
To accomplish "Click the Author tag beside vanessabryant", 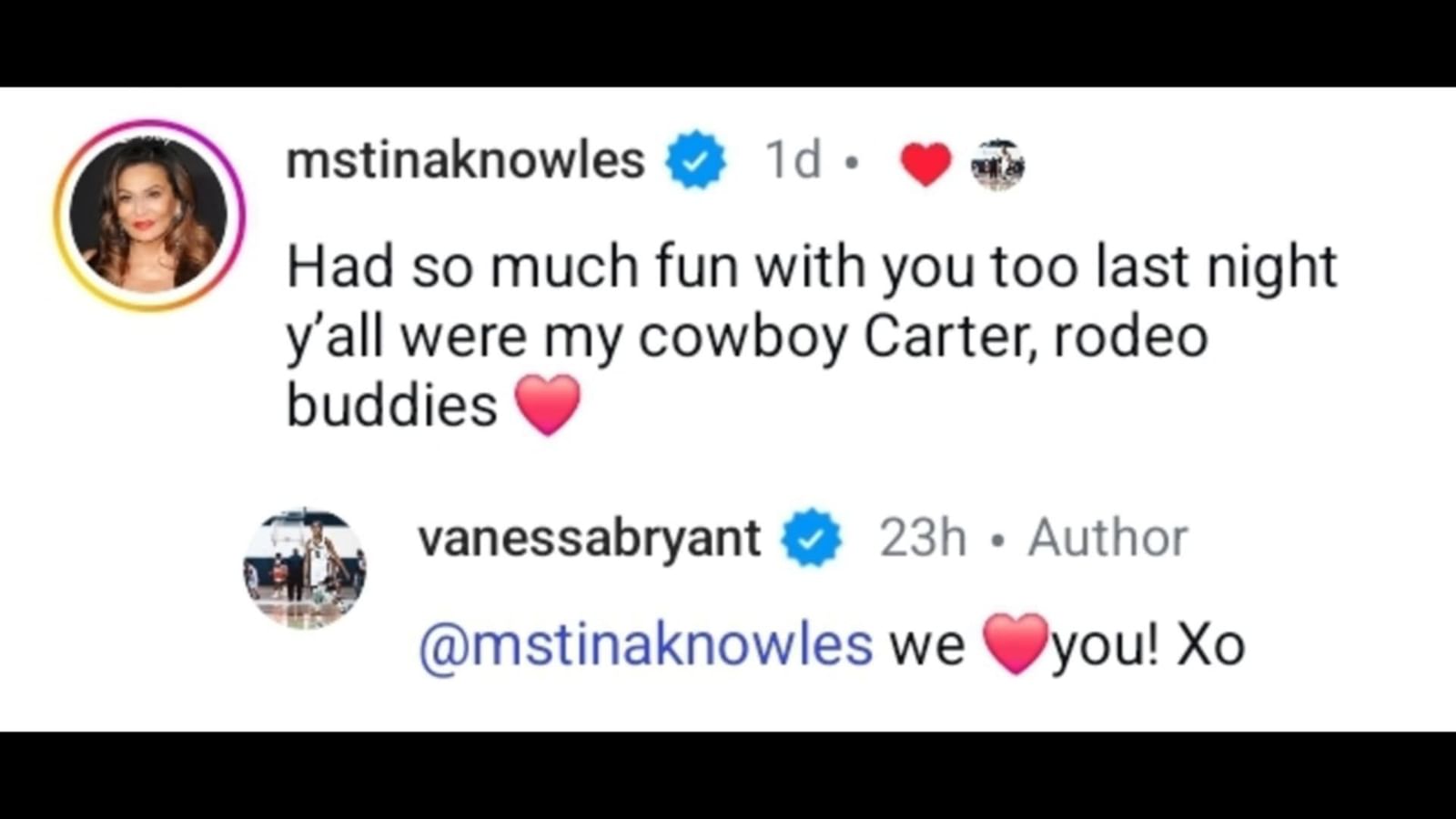I will point(1109,537).
